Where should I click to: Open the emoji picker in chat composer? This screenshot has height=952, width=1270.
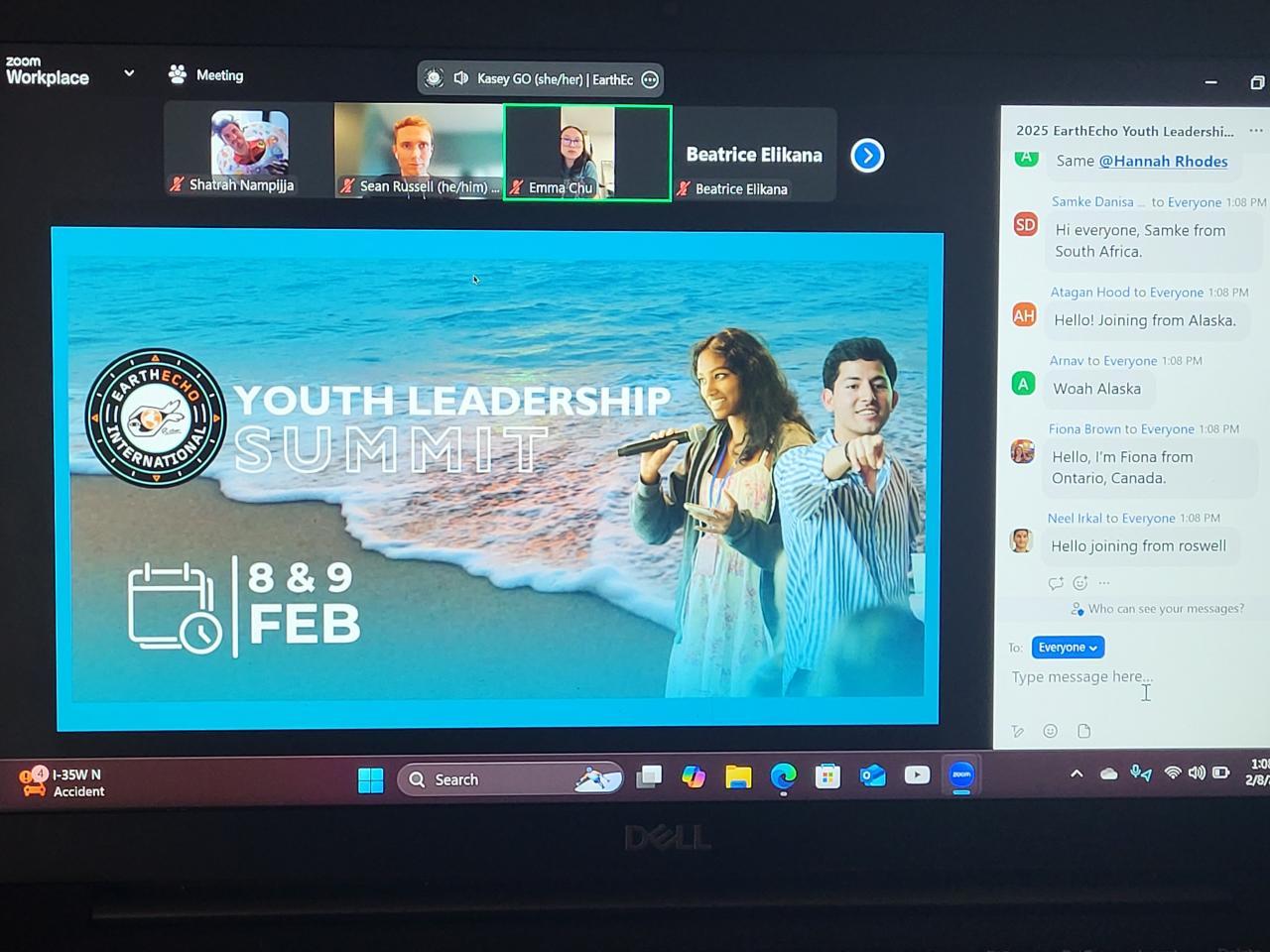coord(1051,732)
